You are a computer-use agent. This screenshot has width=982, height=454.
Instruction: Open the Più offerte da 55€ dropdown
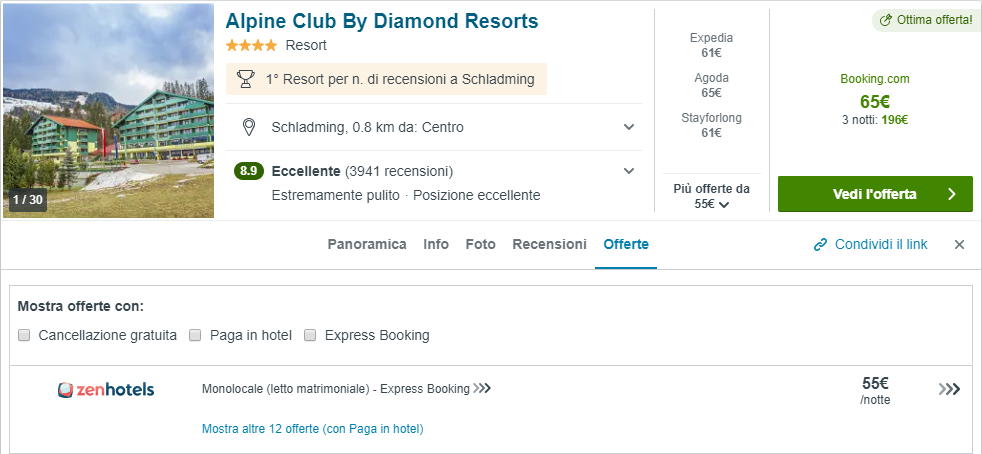tap(712, 196)
